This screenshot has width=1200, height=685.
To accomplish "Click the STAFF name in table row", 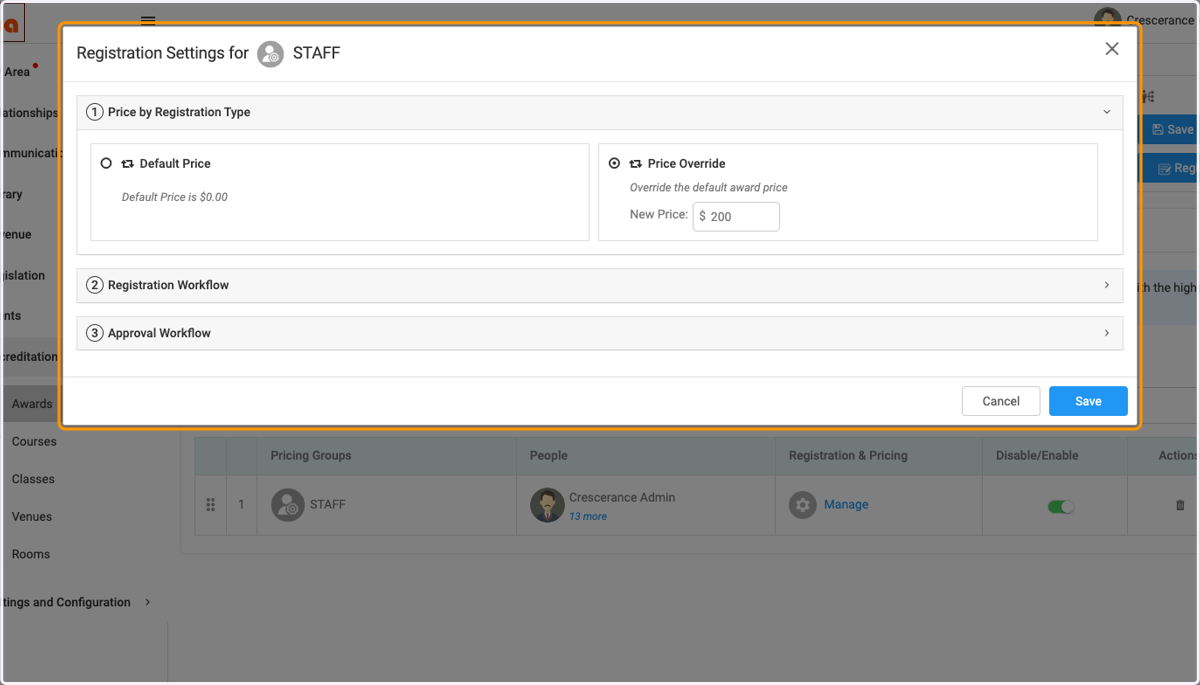I will coord(328,505).
